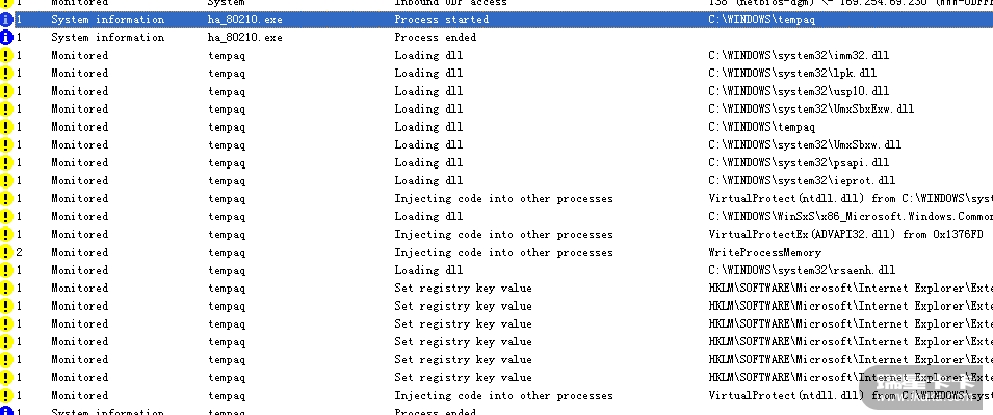The width and height of the screenshot is (993, 415).
Task: Click count value 2 in WriteProcessMemory row
Action: point(19,252)
